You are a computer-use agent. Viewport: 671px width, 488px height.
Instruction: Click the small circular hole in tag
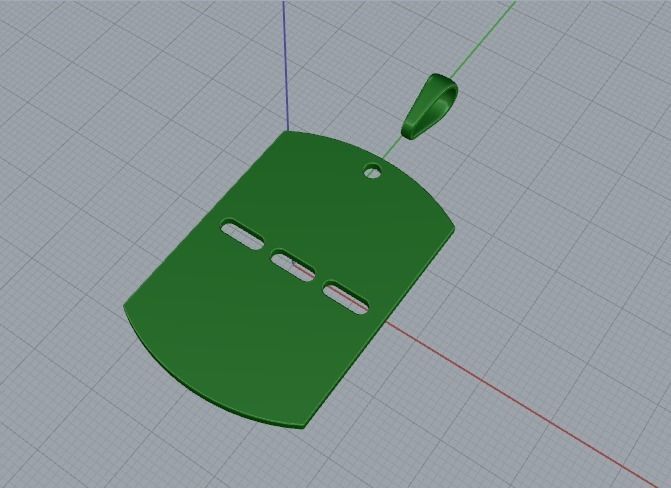point(373,171)
